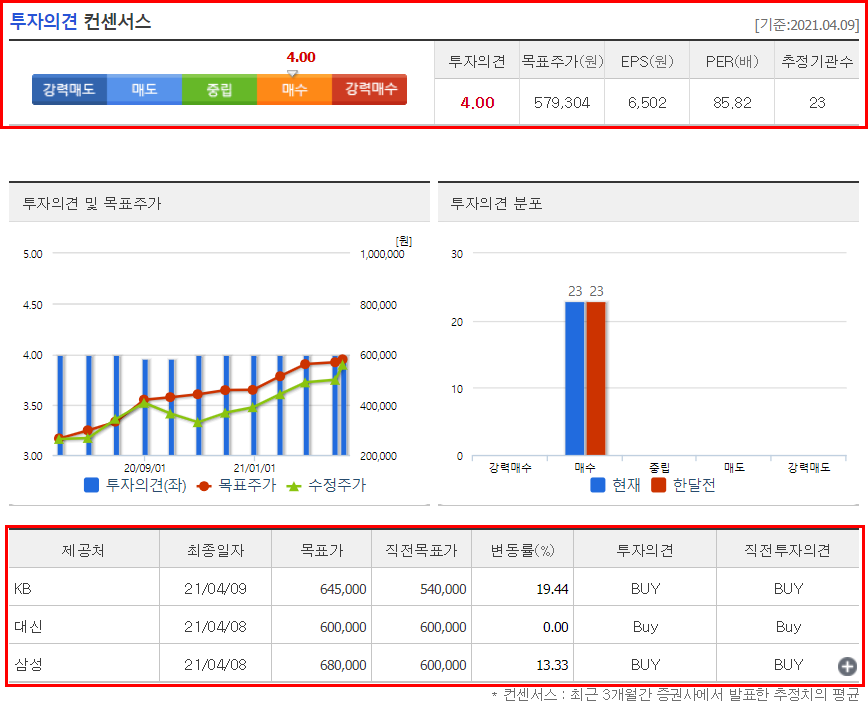Click the 제공처 column header
Image resolution: width=868 pixels, height=711 pixels.
83,550
